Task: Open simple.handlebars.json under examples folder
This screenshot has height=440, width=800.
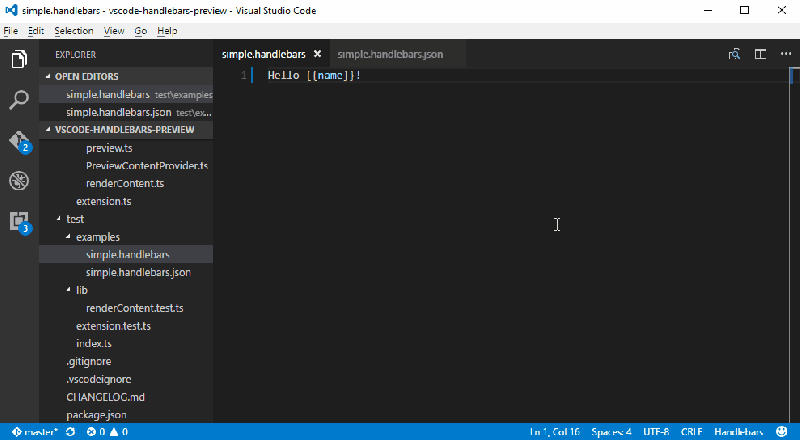Action: tap(138, 272)
